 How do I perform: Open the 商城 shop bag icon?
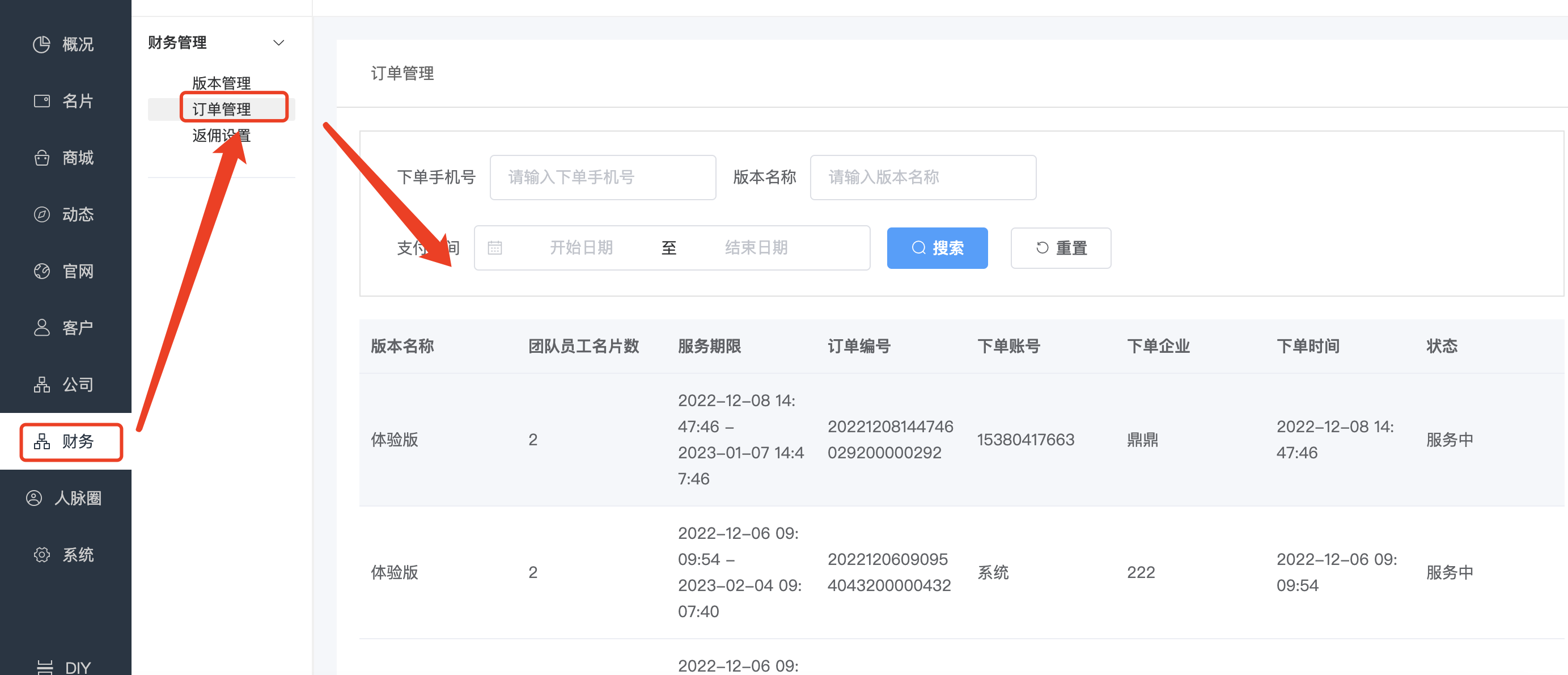[41, 158]
